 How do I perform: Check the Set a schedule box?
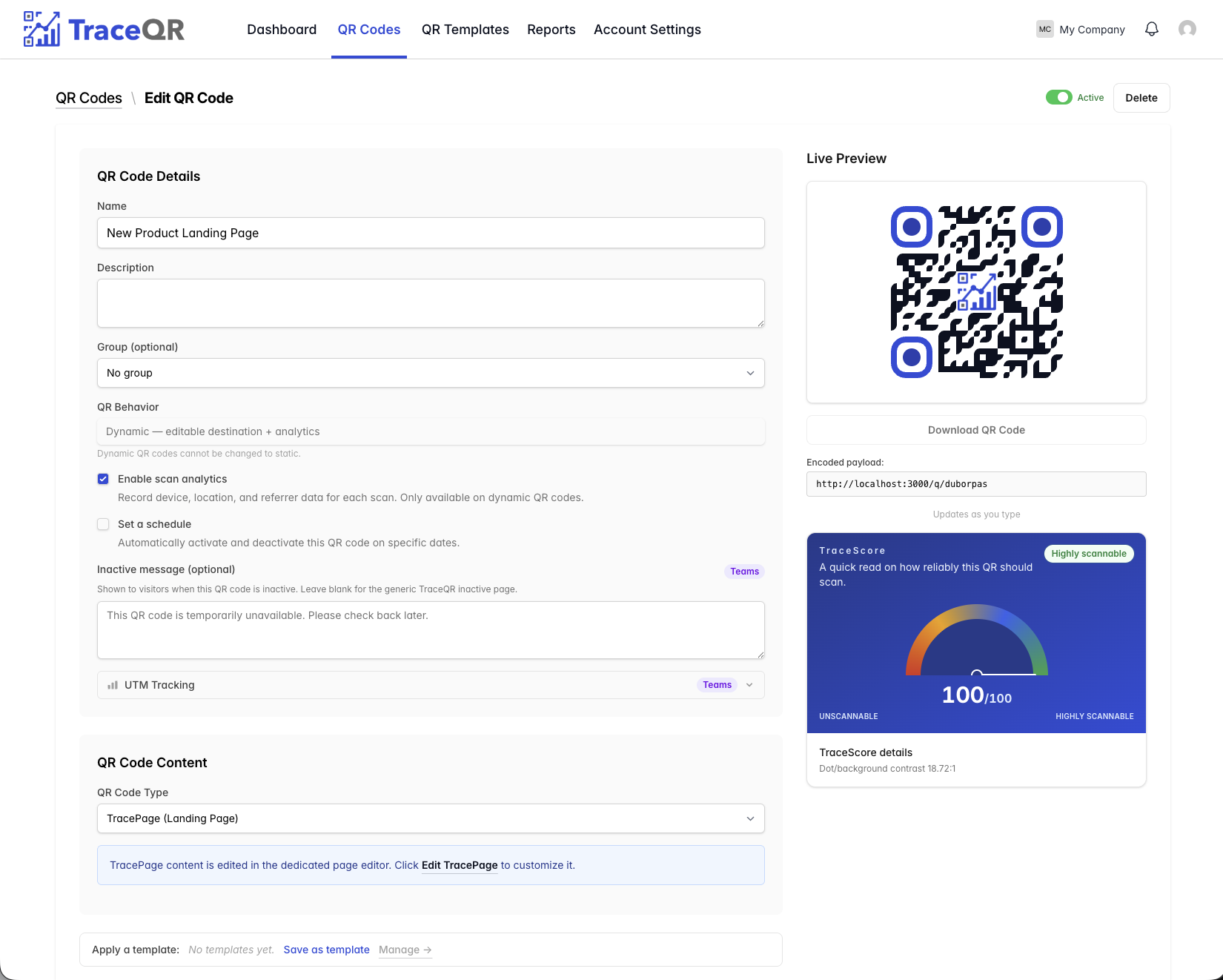click(103, 524)
